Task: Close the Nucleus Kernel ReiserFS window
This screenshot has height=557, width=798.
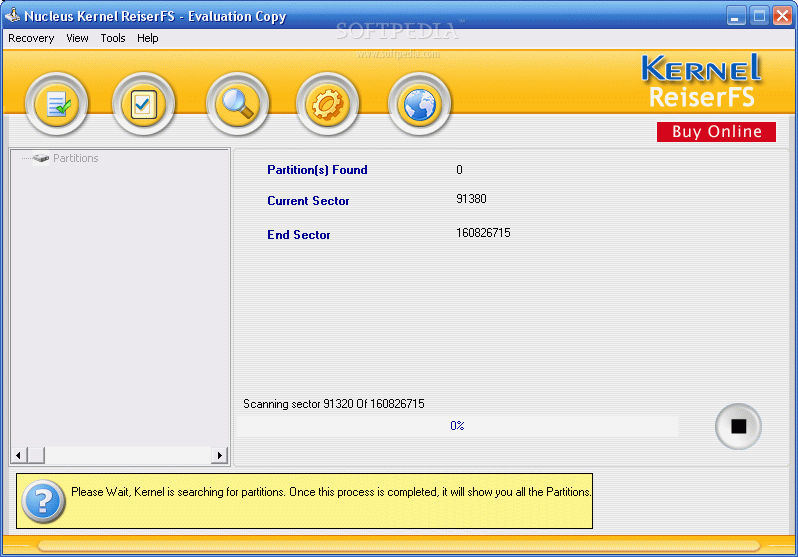Action: click(782, 16)
